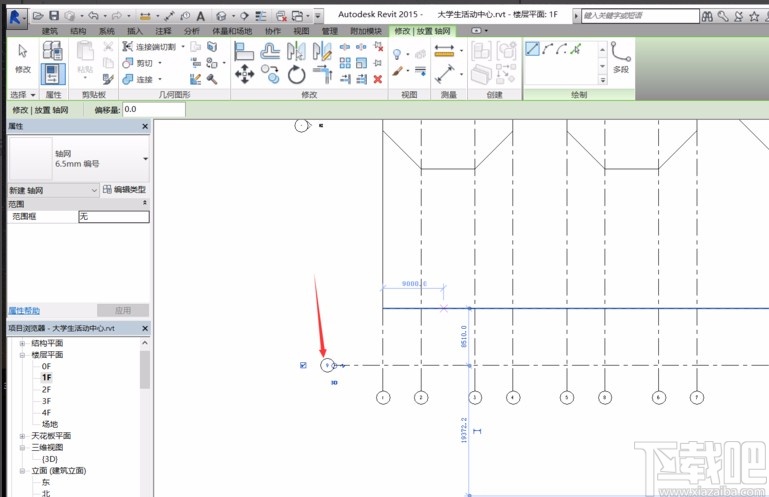Open the 结构 ribbon tab

pyautogui.click(x=77, y=31)
